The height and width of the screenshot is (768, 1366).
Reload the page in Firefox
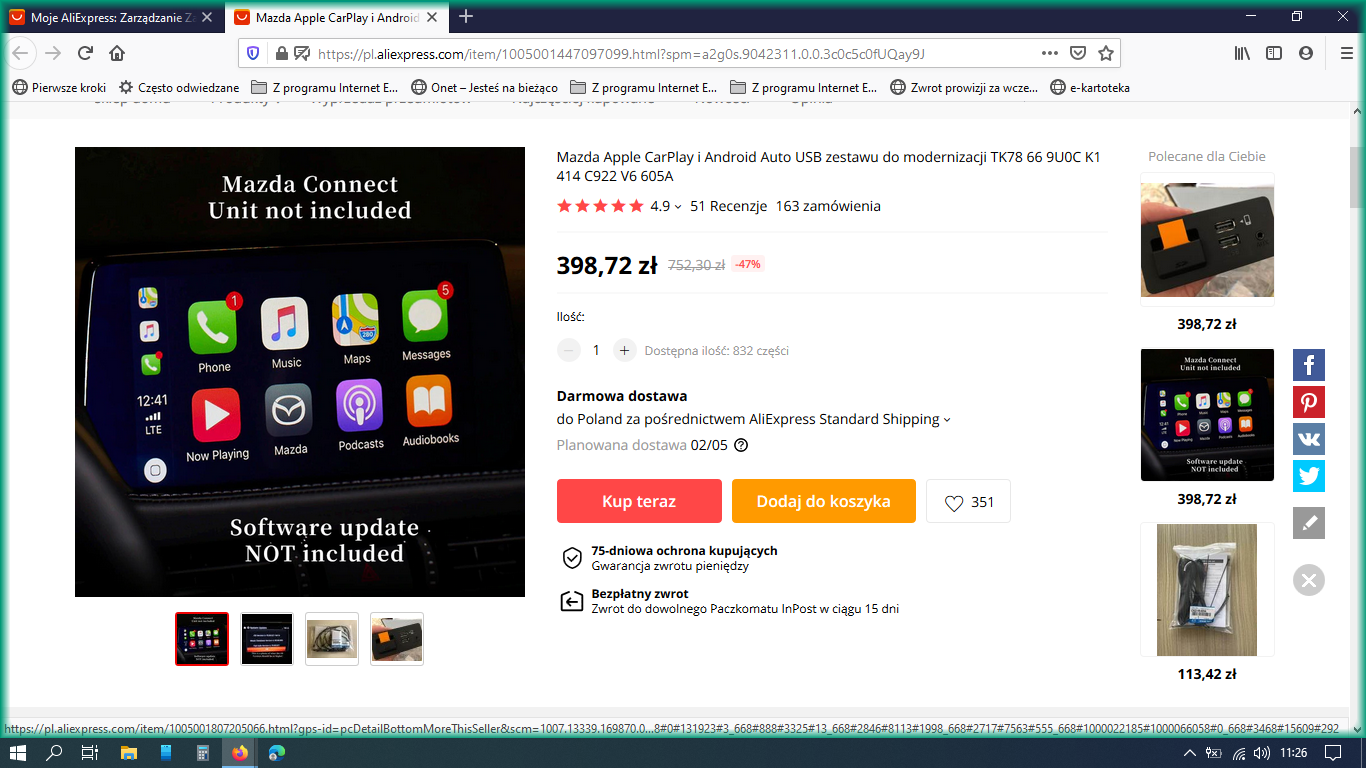(x=85, y=54)
